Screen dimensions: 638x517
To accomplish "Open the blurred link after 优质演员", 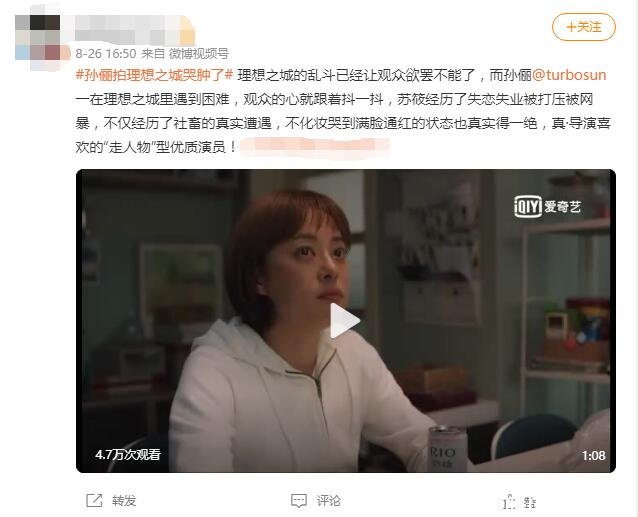I will pos(315,147).
